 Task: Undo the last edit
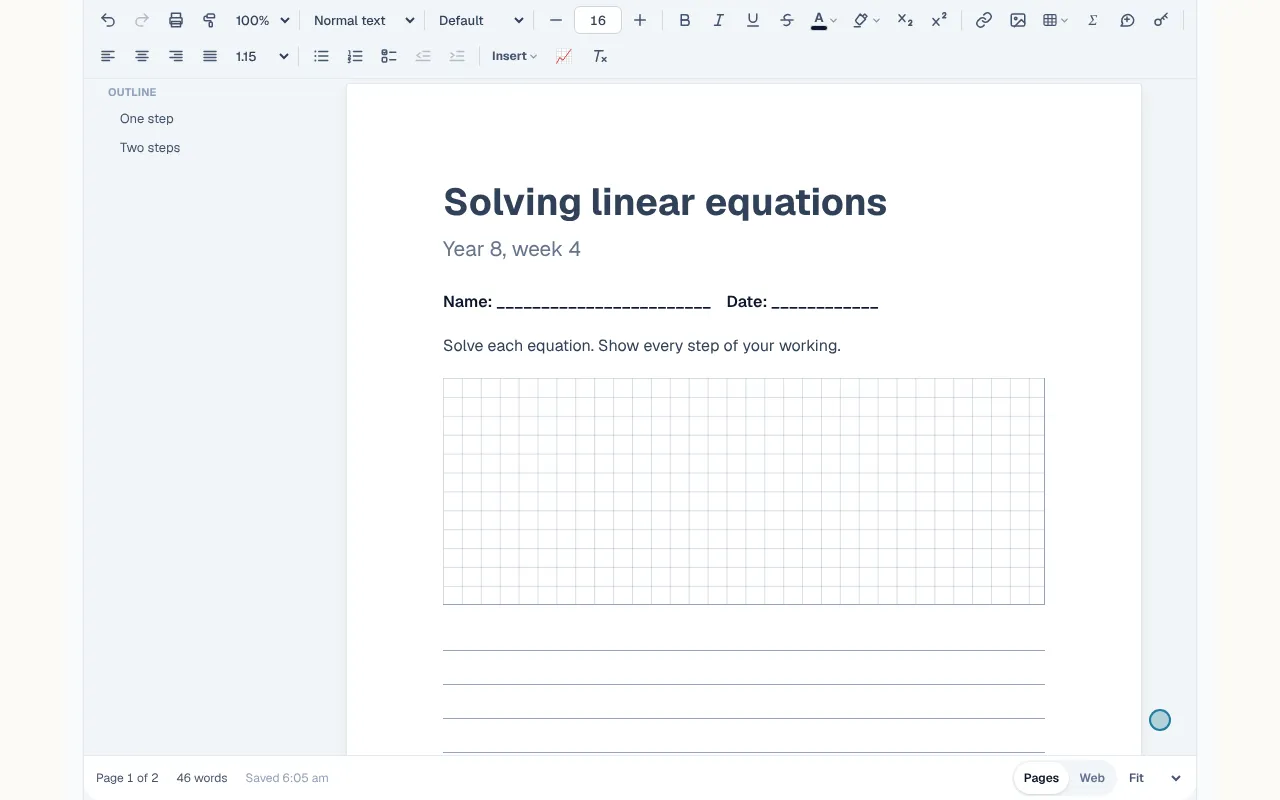point(108,20)
